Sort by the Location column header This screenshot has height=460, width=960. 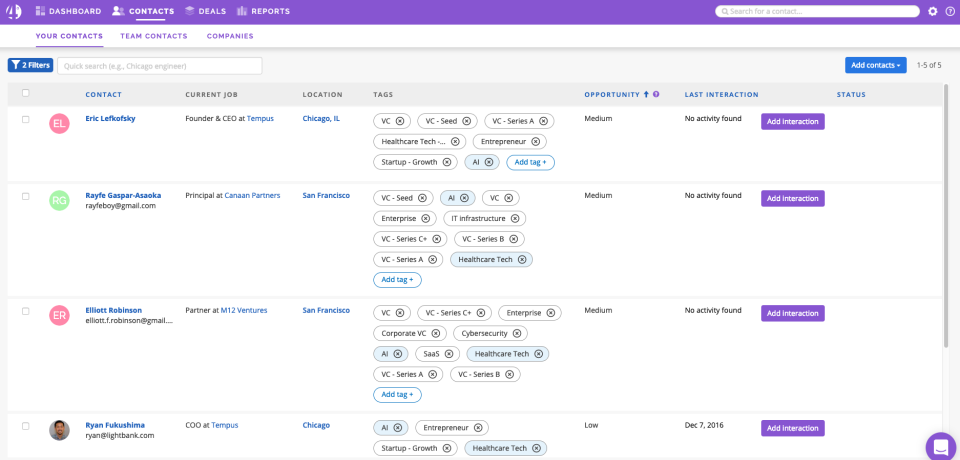[323, 94]
